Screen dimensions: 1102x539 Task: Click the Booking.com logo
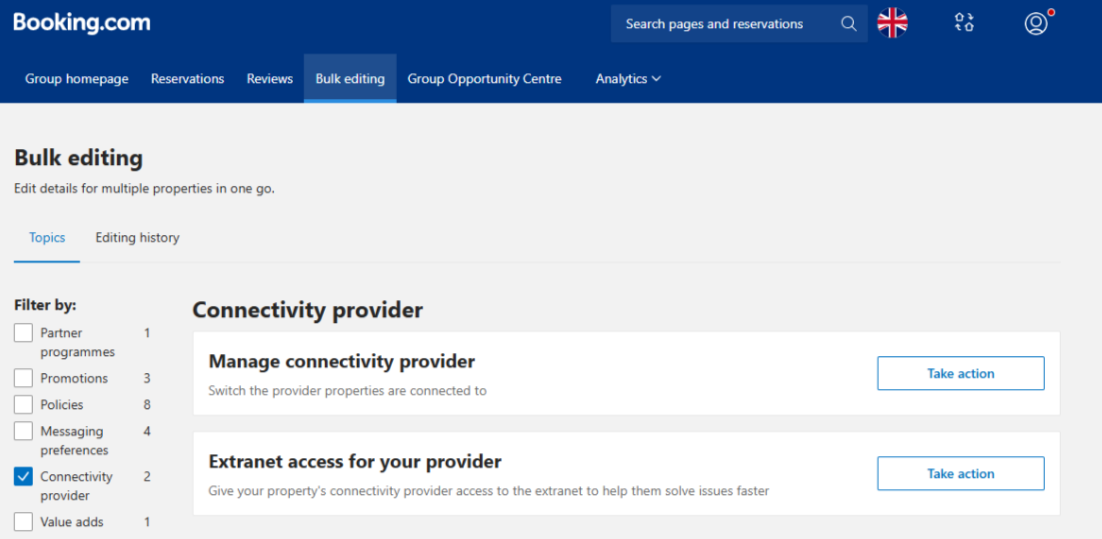coord(82,23)
